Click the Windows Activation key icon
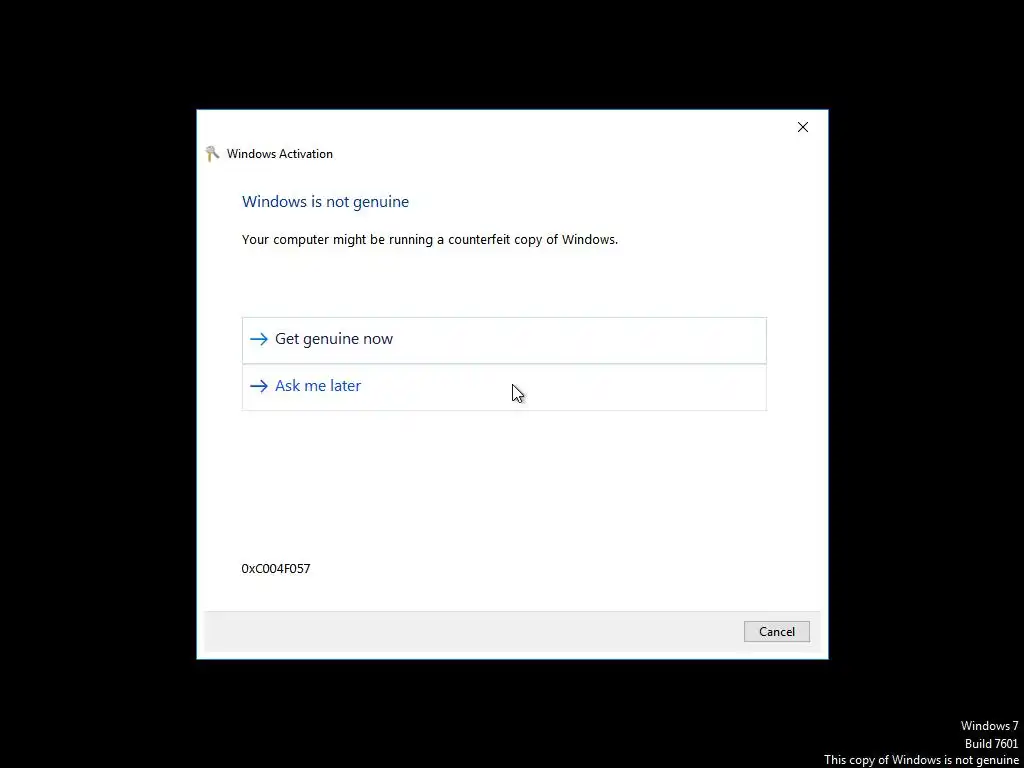Screen dimensions: 1024x768 (x=212, y=154)
